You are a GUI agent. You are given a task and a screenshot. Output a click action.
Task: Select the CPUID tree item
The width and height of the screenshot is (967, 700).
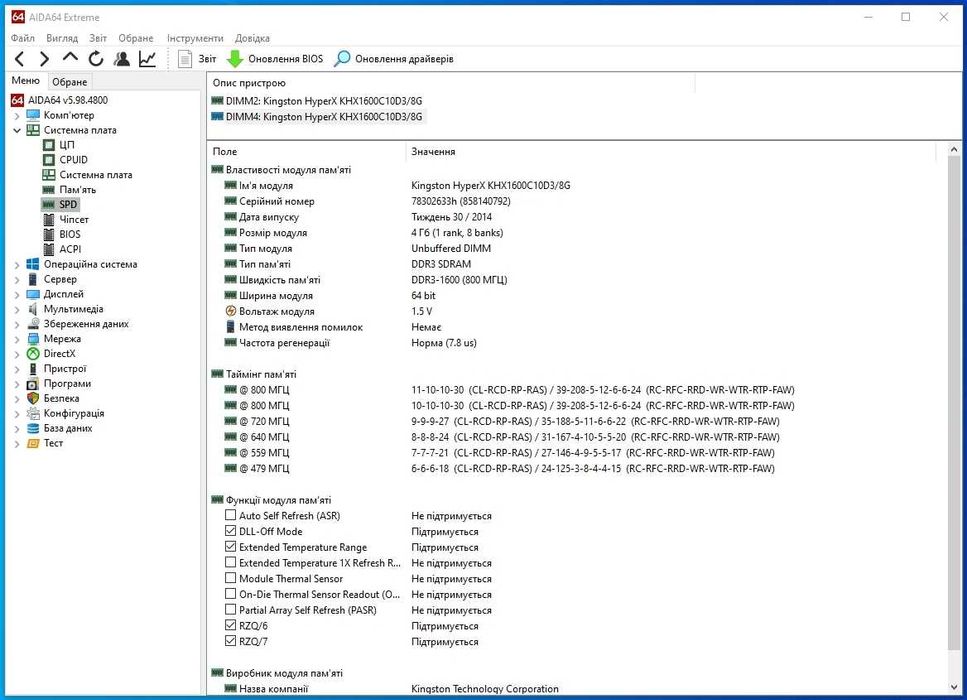point(73,160)
